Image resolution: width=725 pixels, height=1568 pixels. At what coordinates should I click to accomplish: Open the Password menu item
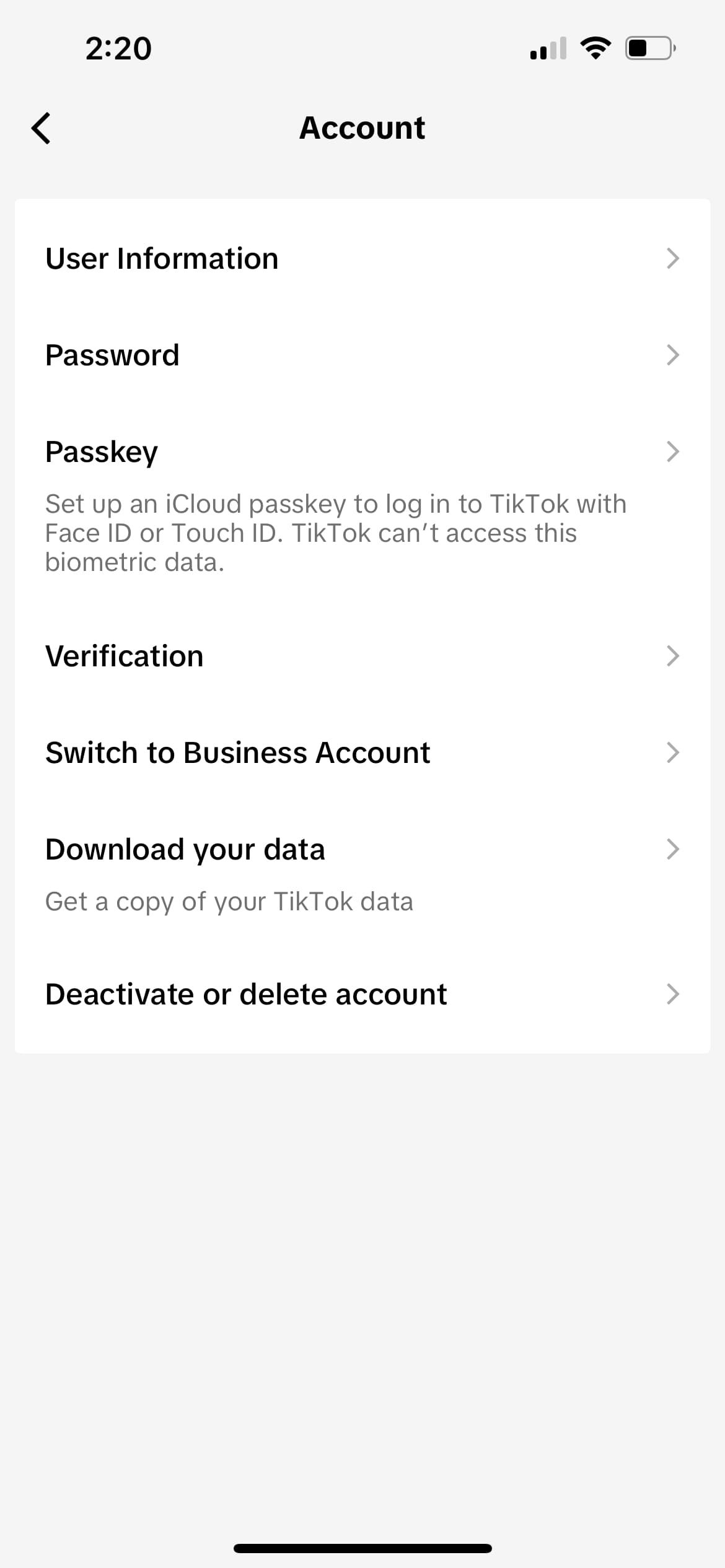112,355
